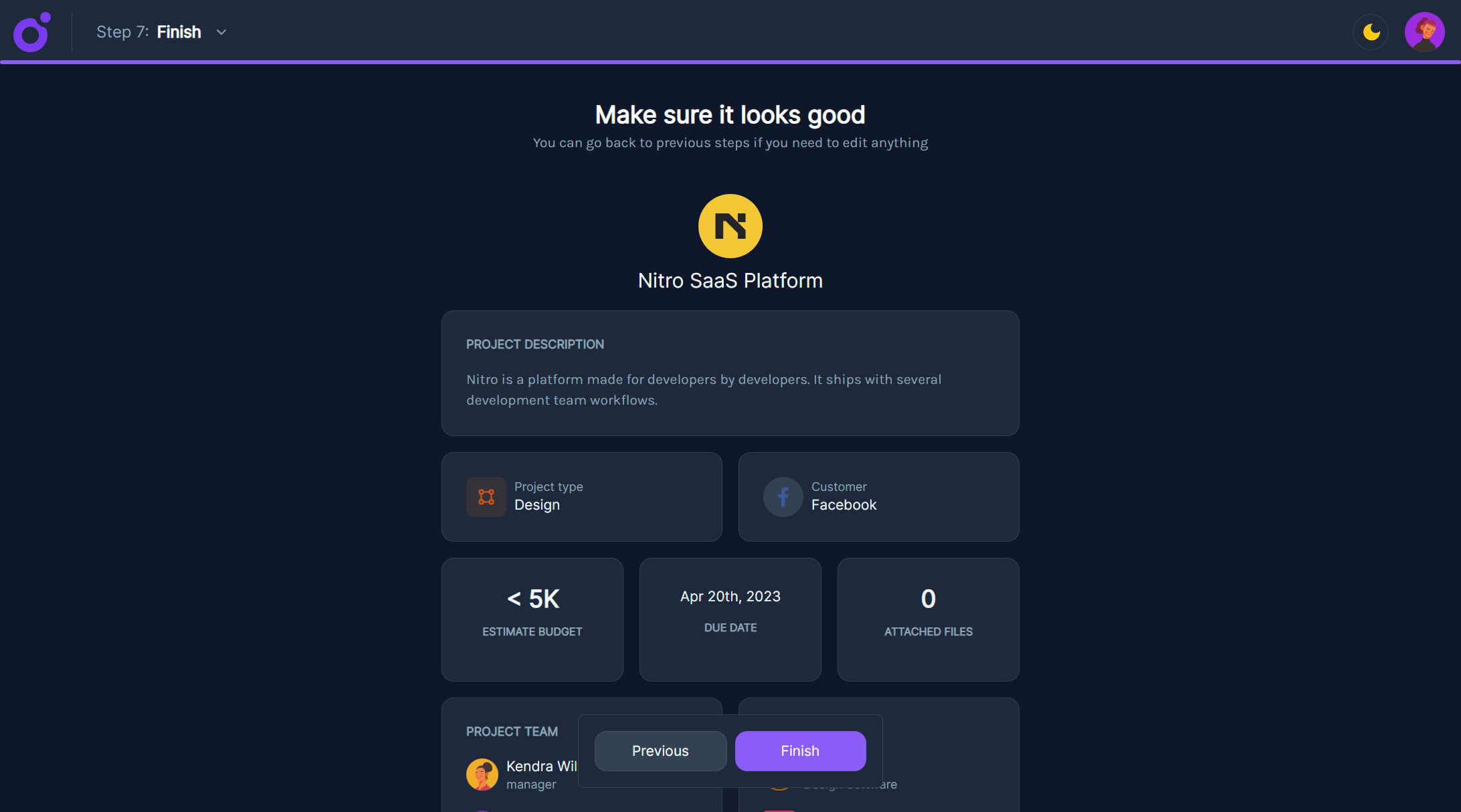Screen dimensions: 1461x812
Task: Open Kendra's manager avatar in Project Team
Action: click(x=482, y=774)
